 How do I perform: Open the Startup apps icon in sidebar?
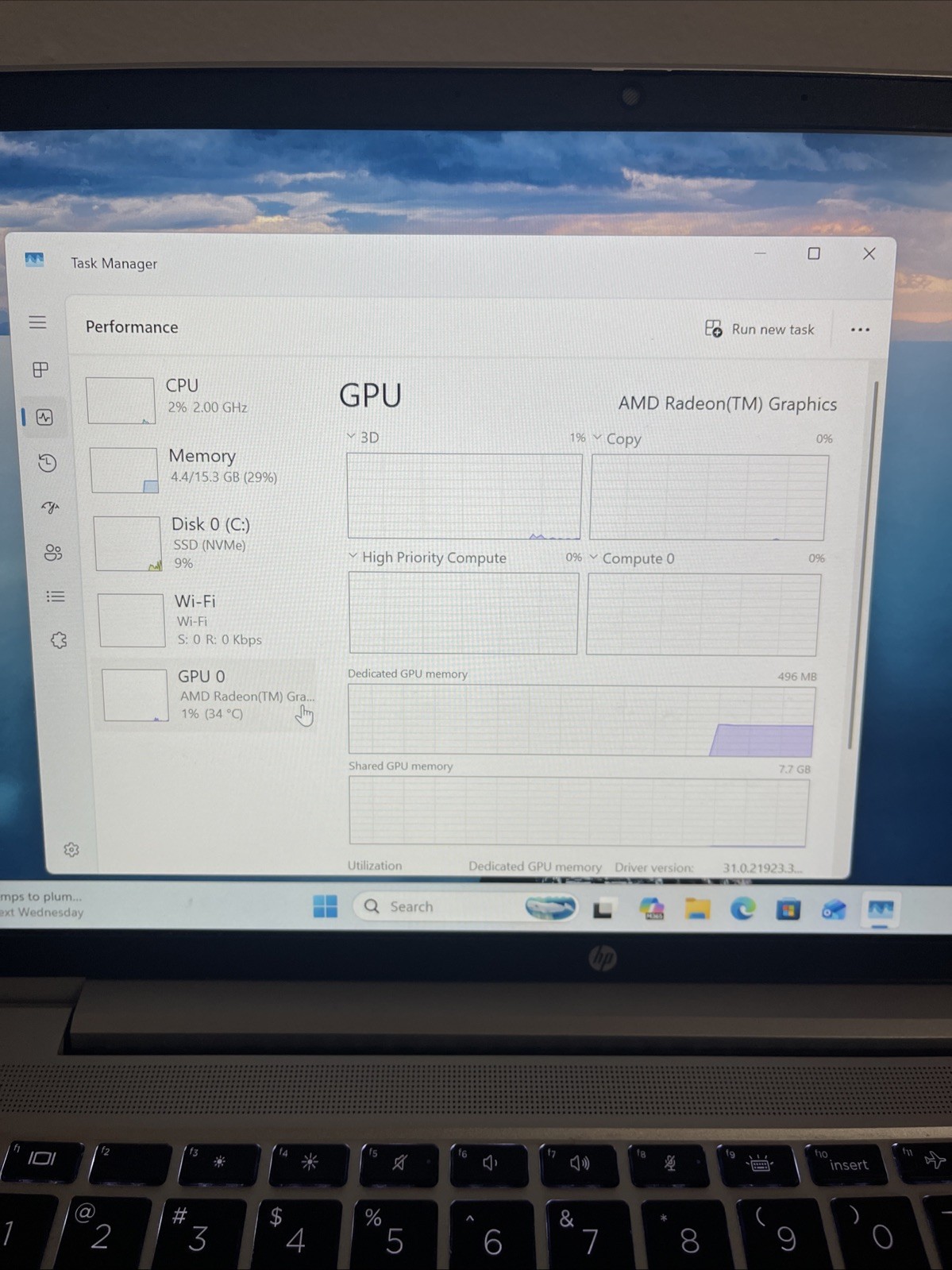coord(51,508)
